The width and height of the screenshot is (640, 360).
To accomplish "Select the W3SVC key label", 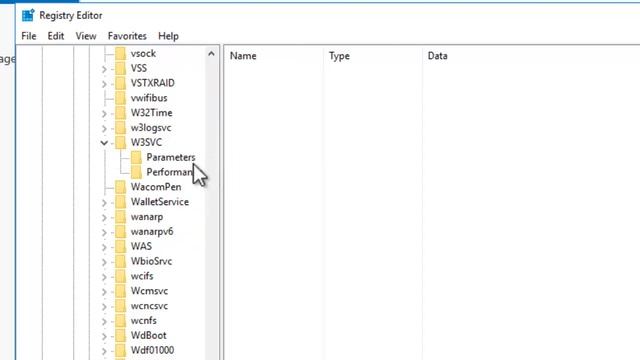I will (x=146, y=142).
